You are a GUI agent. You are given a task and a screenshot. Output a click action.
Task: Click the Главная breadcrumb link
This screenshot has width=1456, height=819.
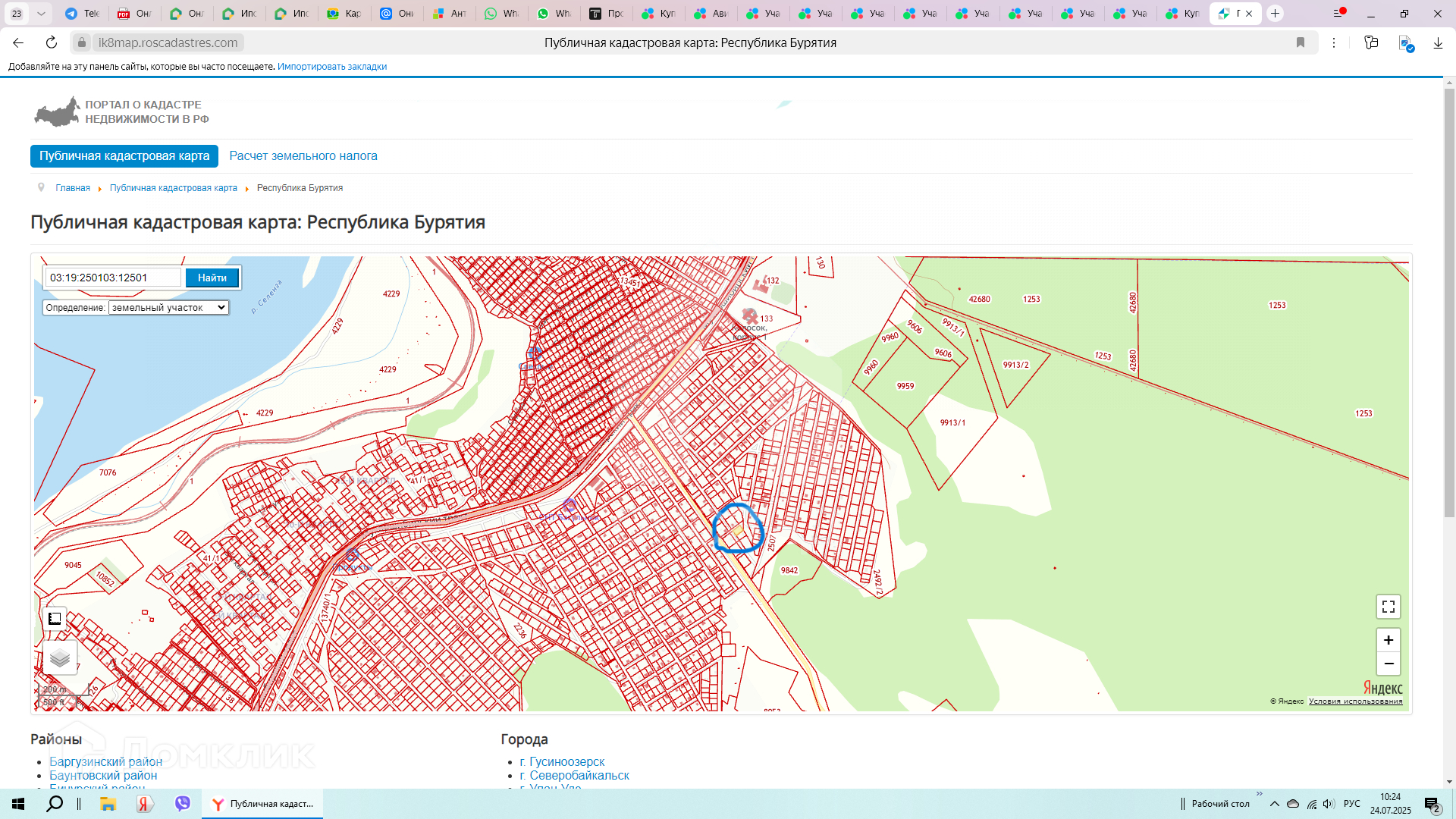(x=73, y=188)
